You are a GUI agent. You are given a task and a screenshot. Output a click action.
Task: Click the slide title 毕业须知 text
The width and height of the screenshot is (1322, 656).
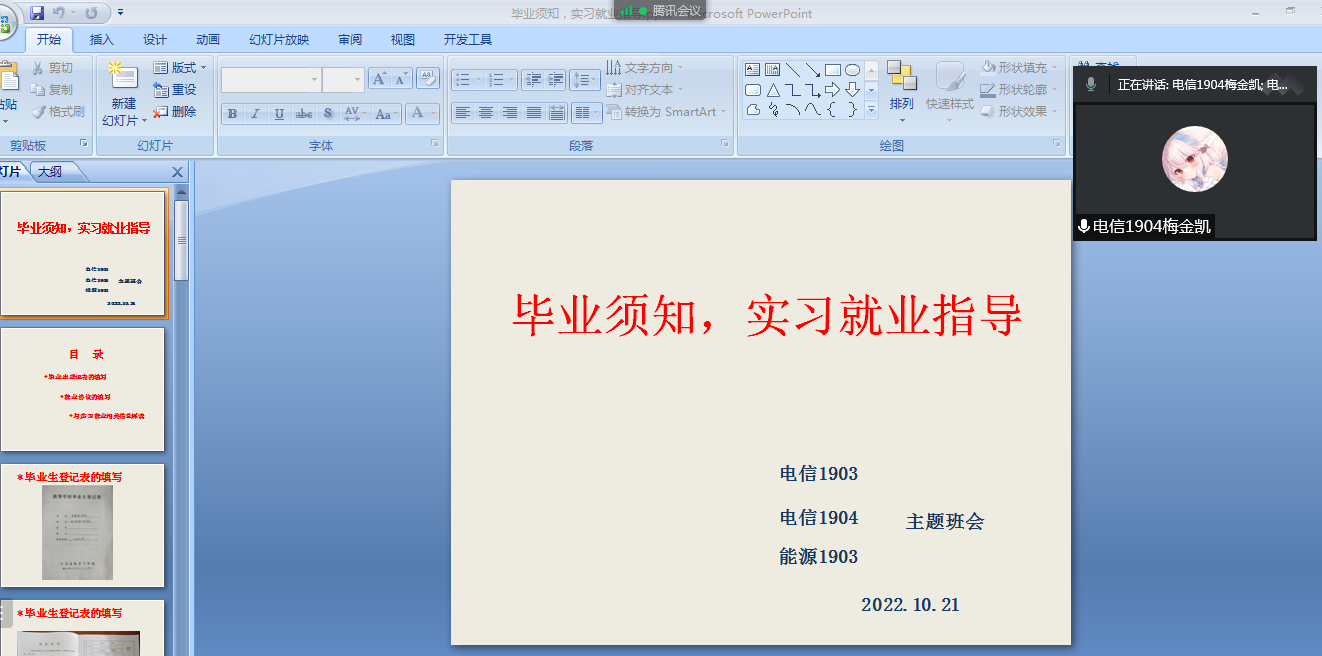pyautogui.click(x=767, y=315)
